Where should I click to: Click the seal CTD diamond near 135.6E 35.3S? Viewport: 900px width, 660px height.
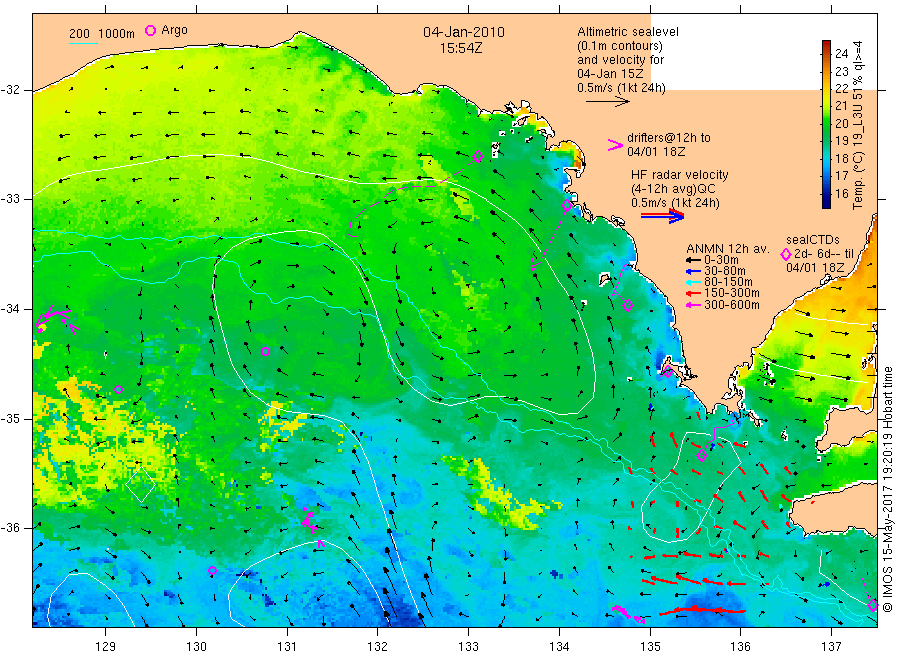click(701, 456)
